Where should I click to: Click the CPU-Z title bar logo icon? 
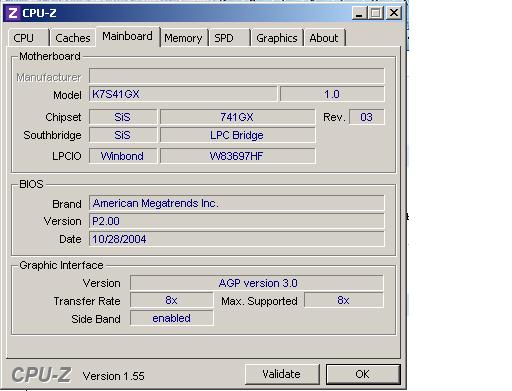(x=13, y=13)
